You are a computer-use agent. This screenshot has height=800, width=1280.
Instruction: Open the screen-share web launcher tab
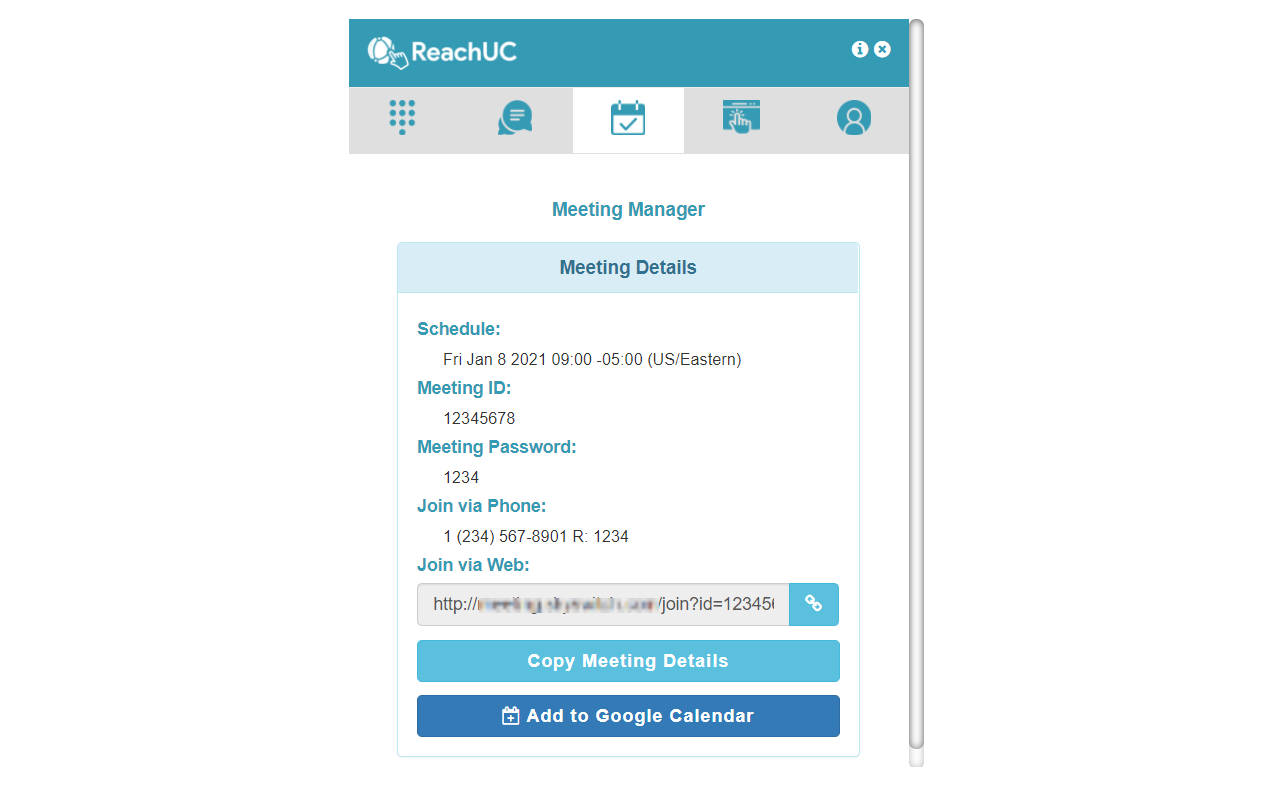coord(741,117)
